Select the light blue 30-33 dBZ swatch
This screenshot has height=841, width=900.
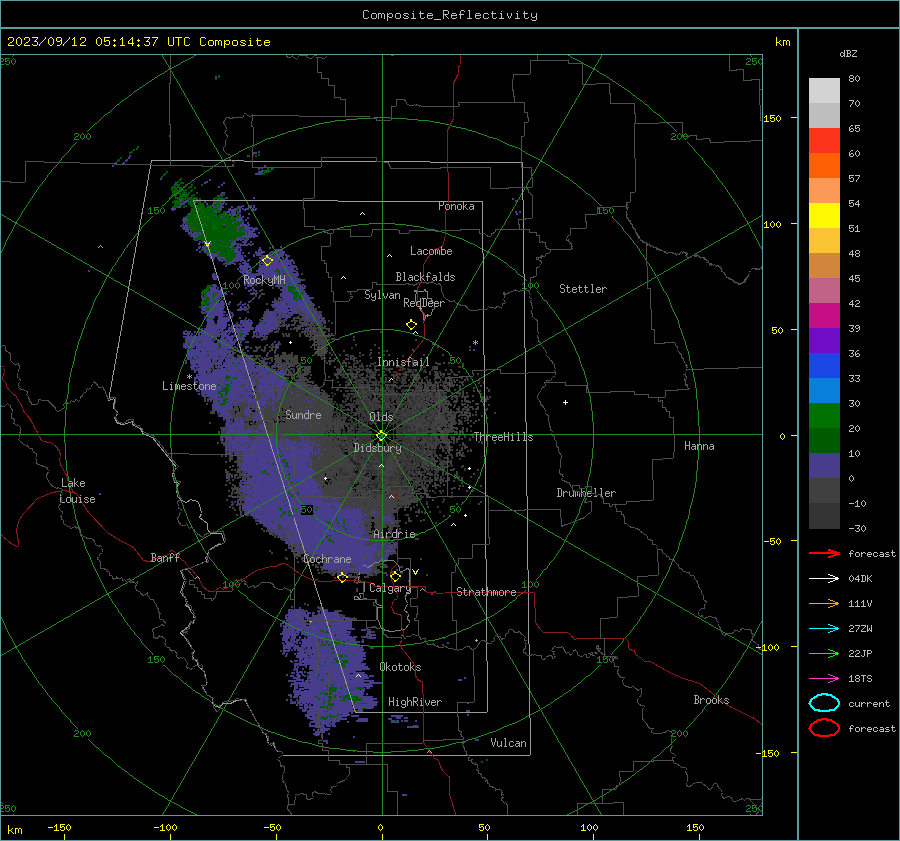point(824,391)
